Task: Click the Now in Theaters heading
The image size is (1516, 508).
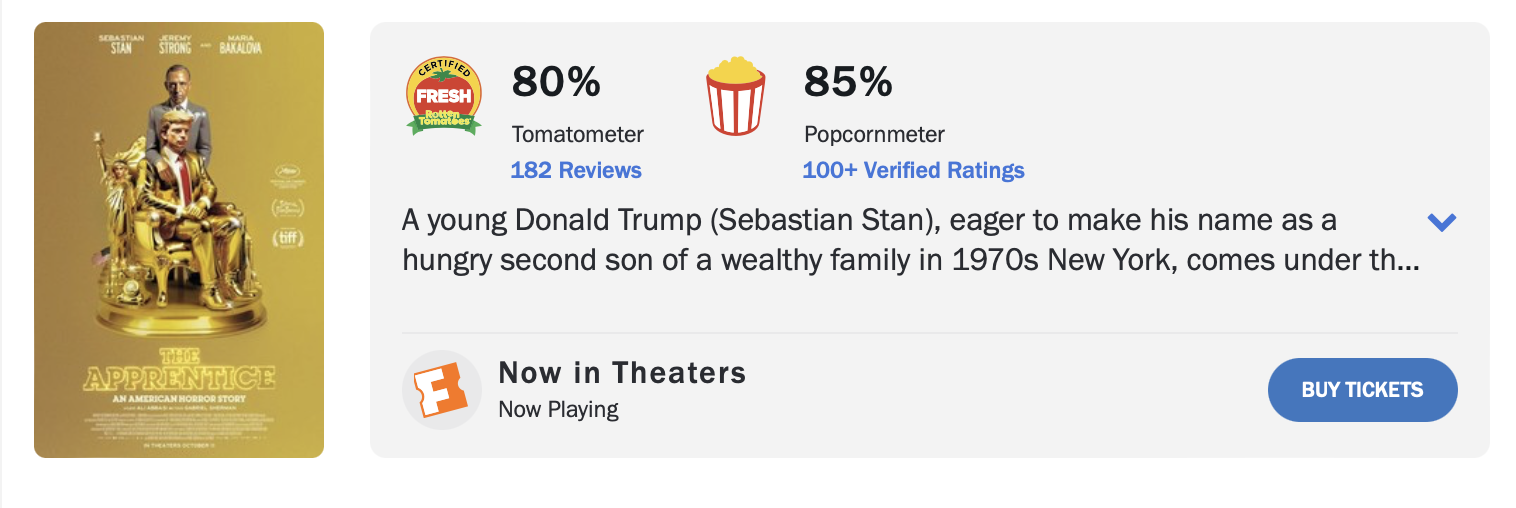Action: click(x=622, y=373)
